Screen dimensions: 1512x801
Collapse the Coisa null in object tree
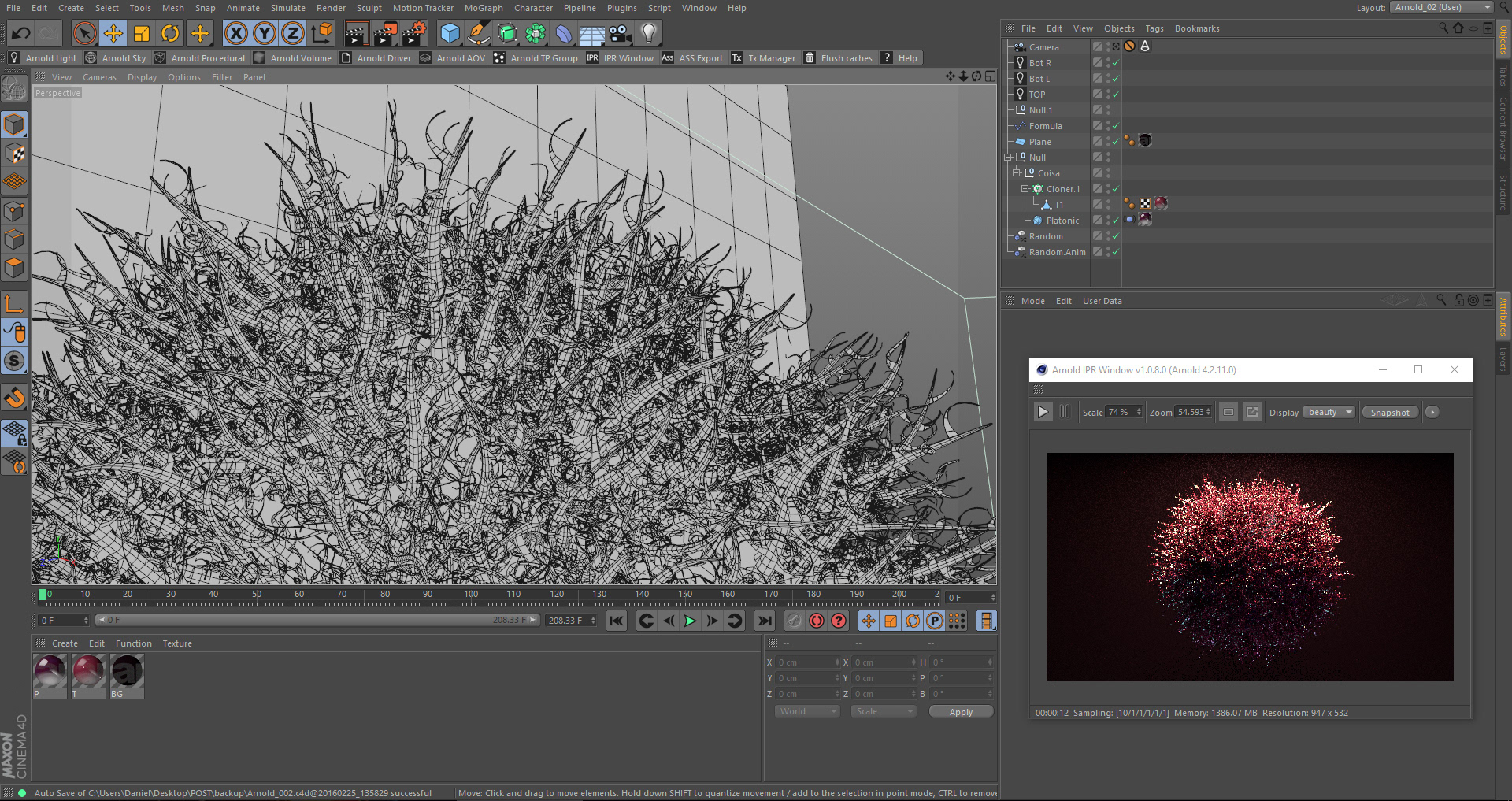[1016, 173]
